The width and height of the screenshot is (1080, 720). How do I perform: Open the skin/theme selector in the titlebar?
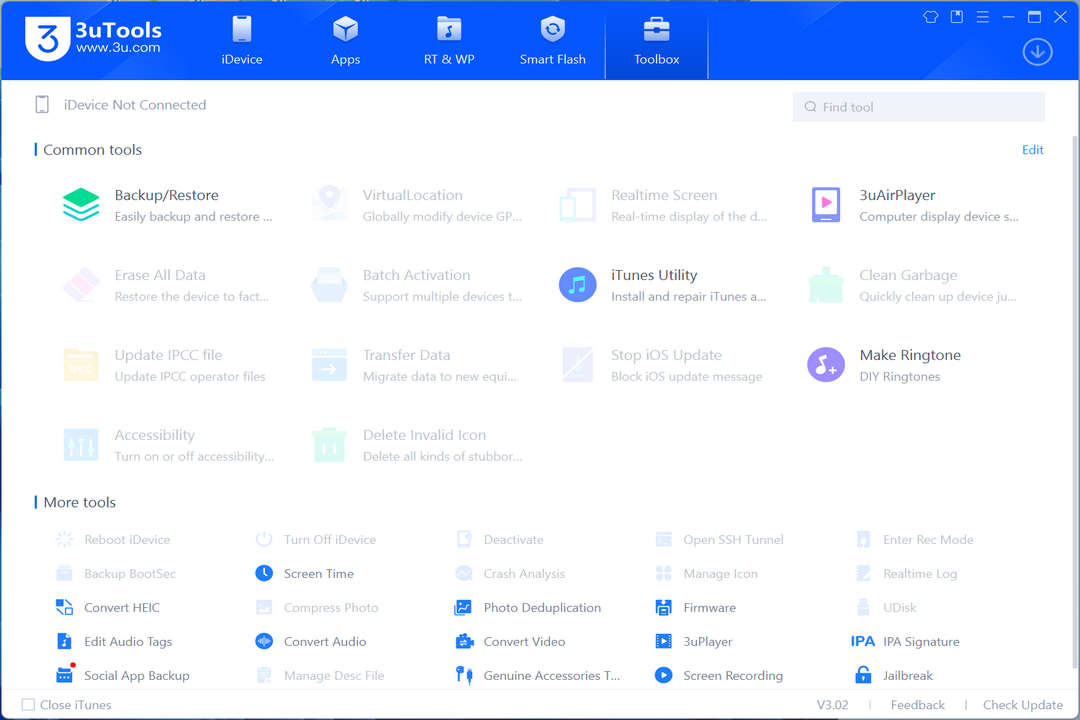930,17
